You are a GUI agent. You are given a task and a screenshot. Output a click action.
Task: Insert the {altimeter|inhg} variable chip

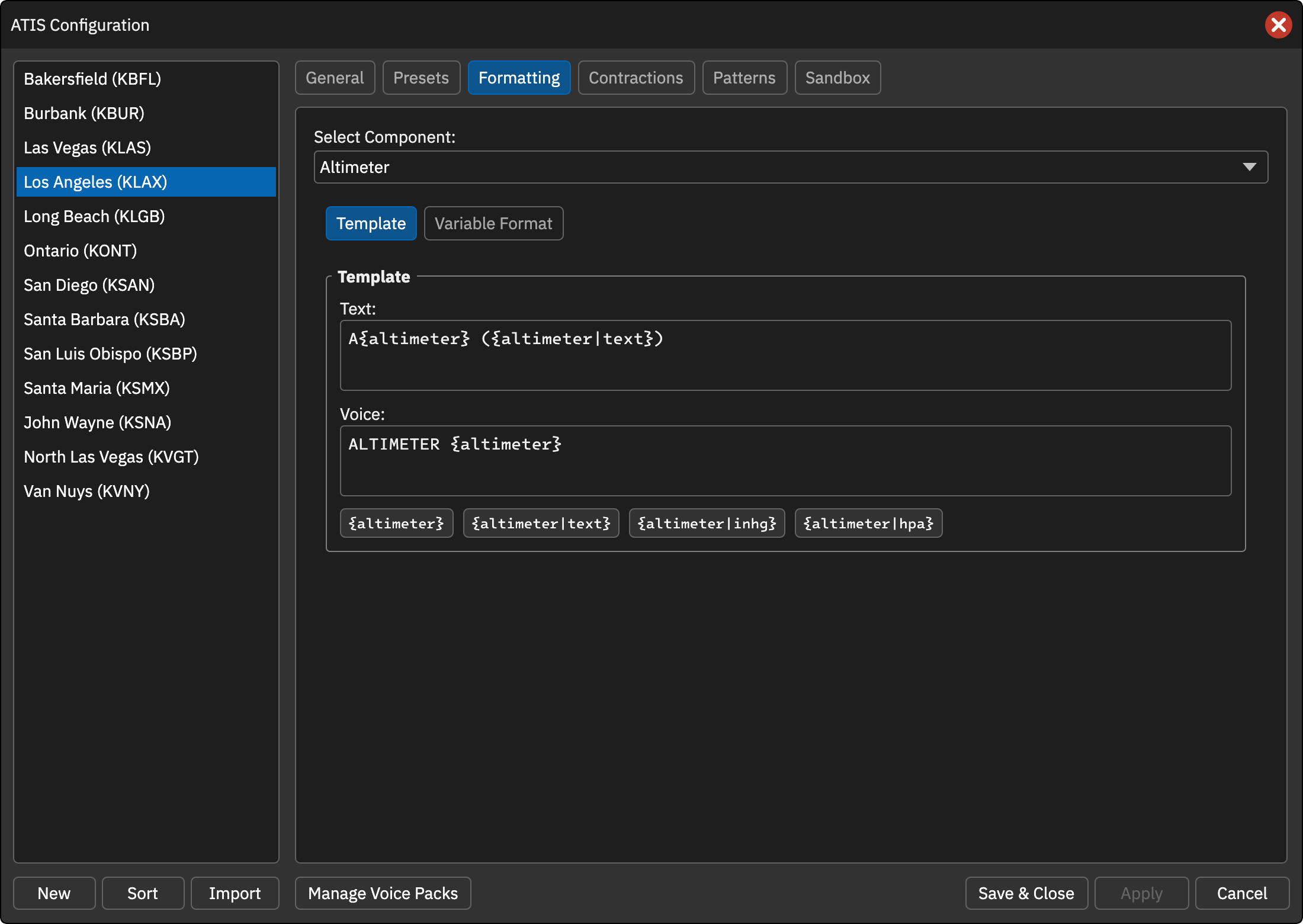pyautogui.click(x=707, y=523)
